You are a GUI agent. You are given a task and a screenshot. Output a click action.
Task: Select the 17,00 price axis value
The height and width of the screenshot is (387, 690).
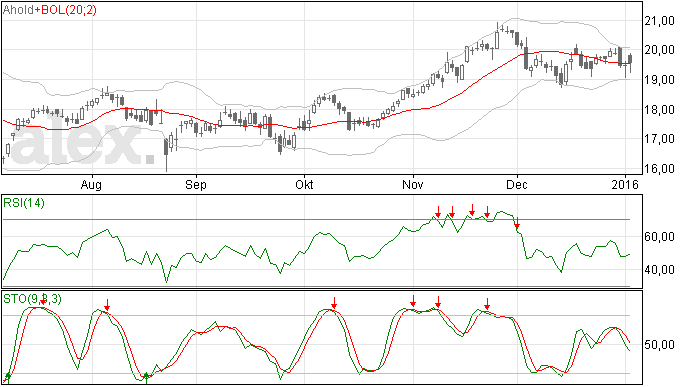pos(660,139)
